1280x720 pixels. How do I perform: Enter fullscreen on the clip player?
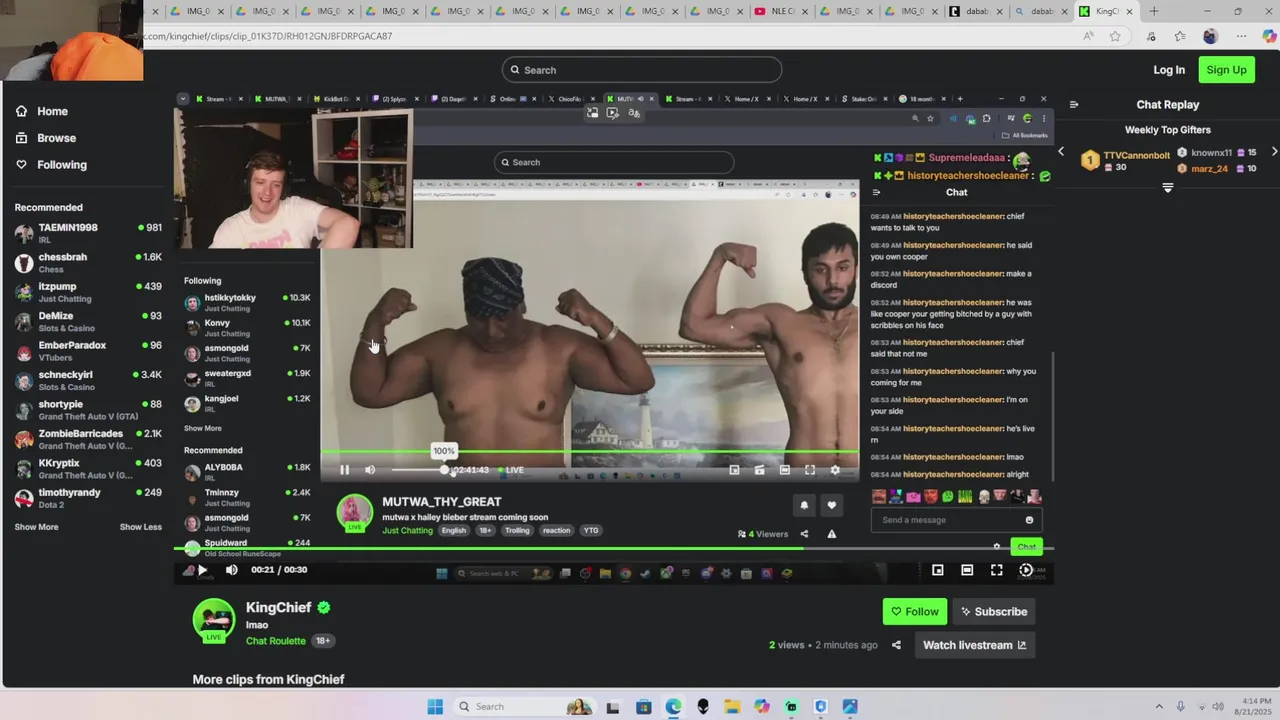coord(997,570)
